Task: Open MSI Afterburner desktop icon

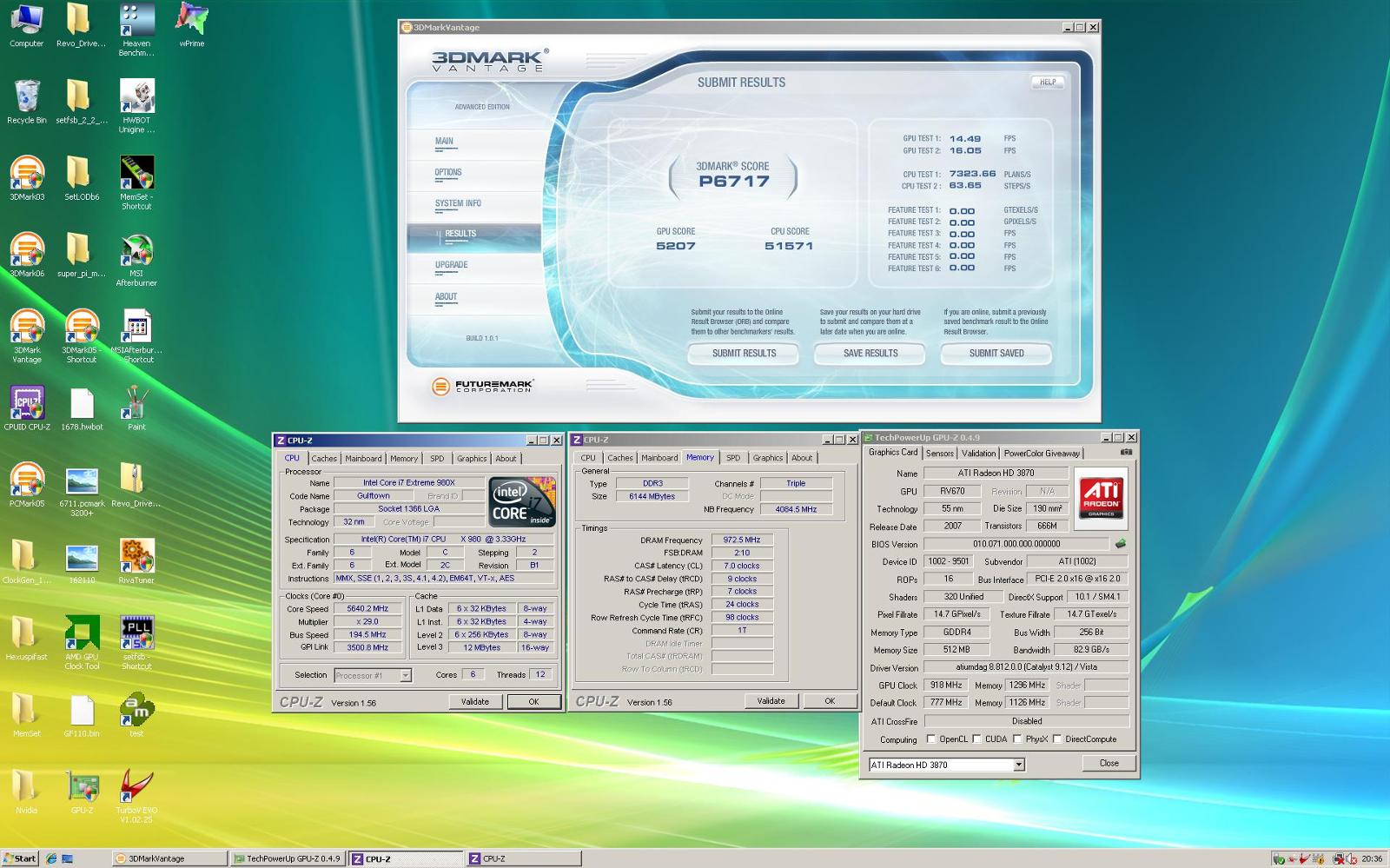Action: pyautogui.click(x=136, y=259)
